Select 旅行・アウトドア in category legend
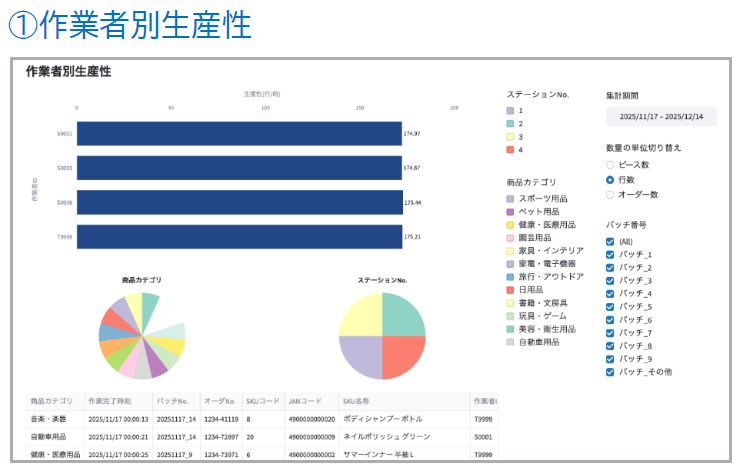The height and width of the screenshot is (468, 740). pyautogui.click(x=545, y=276)
